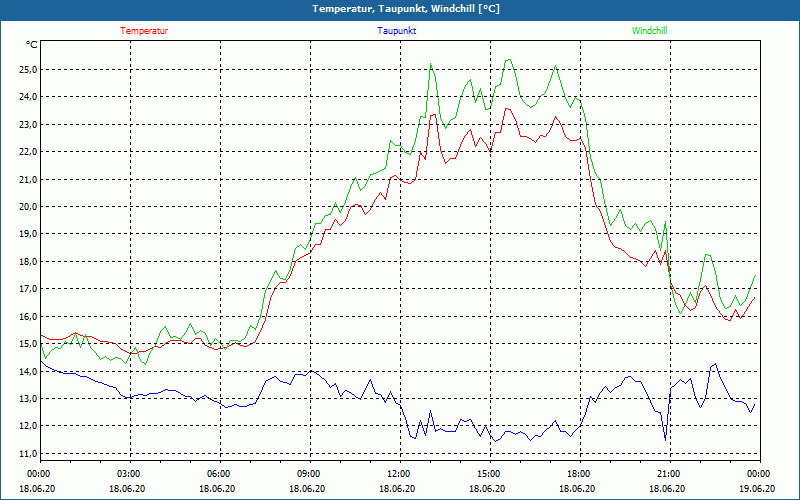Click the 03:00 time axis label
The height and width of the screenshot is (500, 800).
[129, 473]
